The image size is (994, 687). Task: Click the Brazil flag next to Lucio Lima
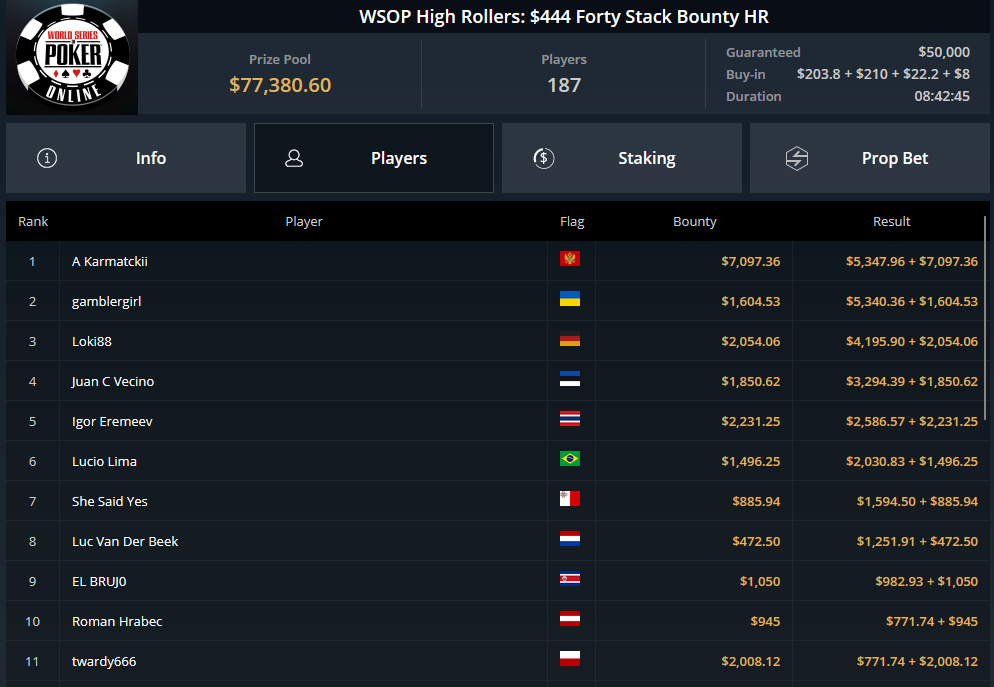(x=570, y=459)
